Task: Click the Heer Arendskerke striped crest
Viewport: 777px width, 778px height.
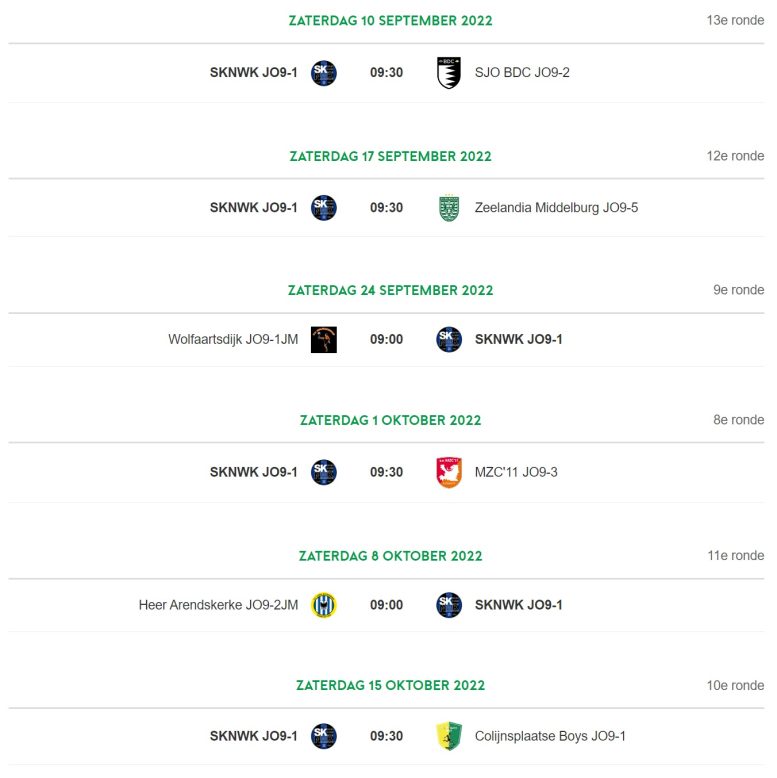Action: [x=324, y=605]
